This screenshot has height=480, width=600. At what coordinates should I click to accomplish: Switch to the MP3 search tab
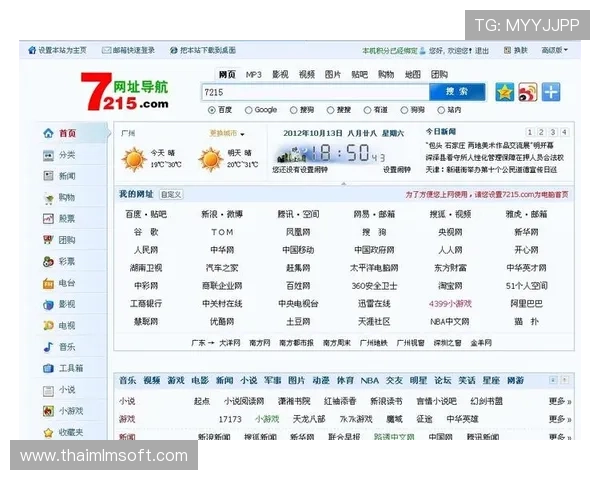click(253, 75)
